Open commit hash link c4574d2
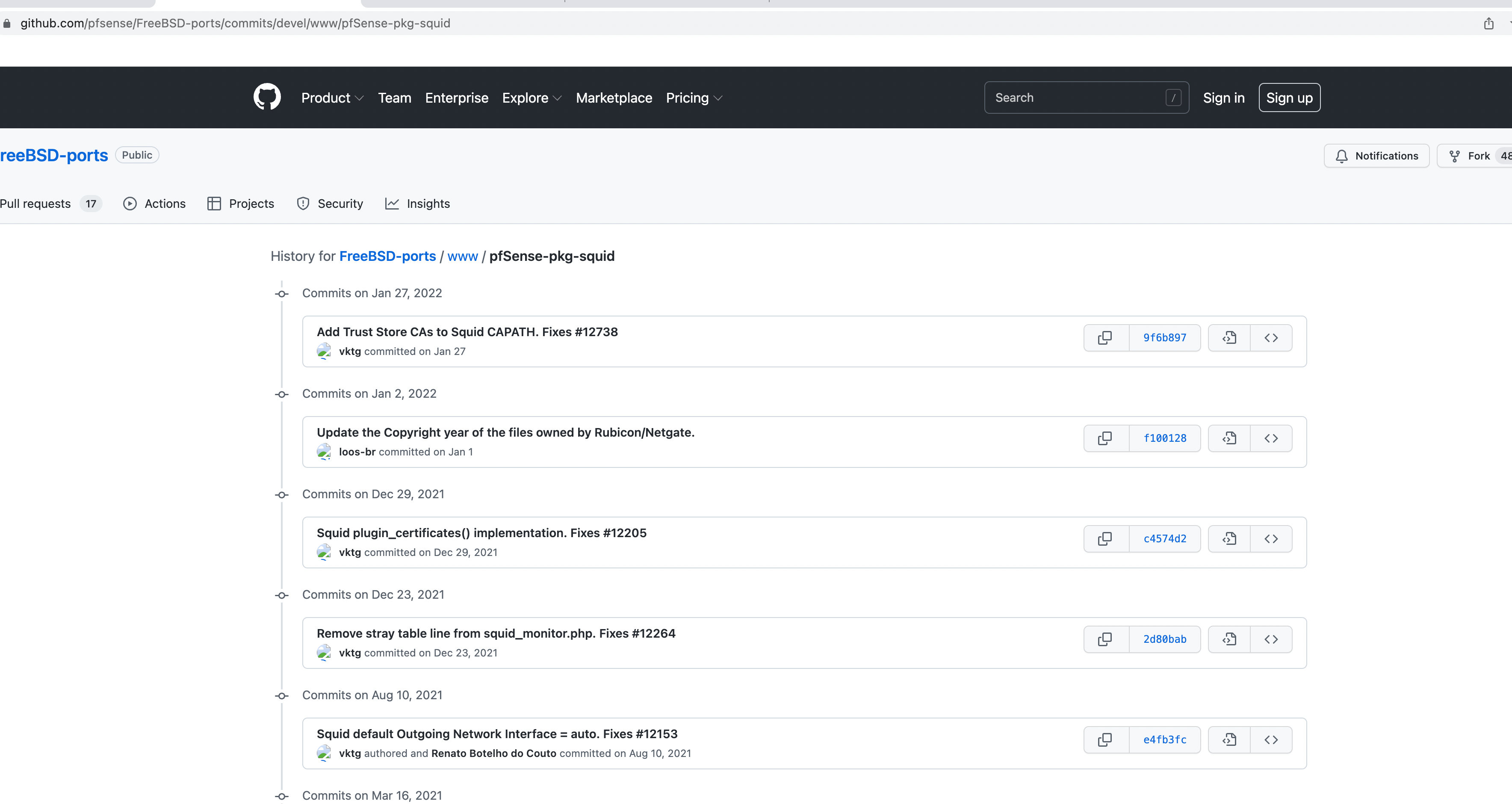Image resolution: width=1512 pixels, height=804 pixels. pyautogui.click(x=1164, y=539)
